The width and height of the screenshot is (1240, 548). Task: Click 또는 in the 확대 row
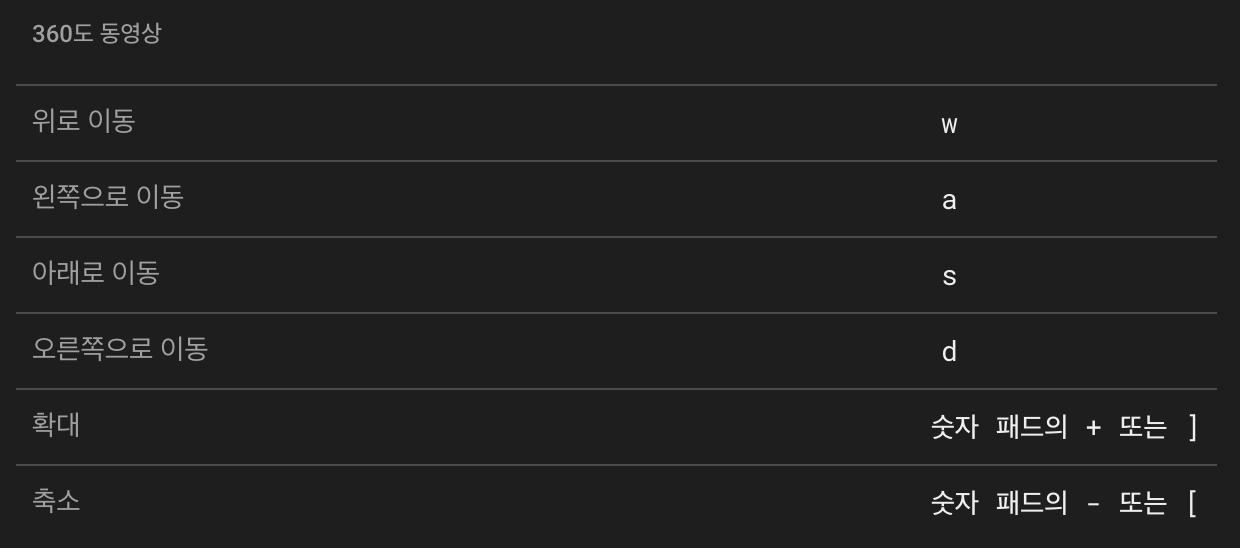tap(1143, 427)
